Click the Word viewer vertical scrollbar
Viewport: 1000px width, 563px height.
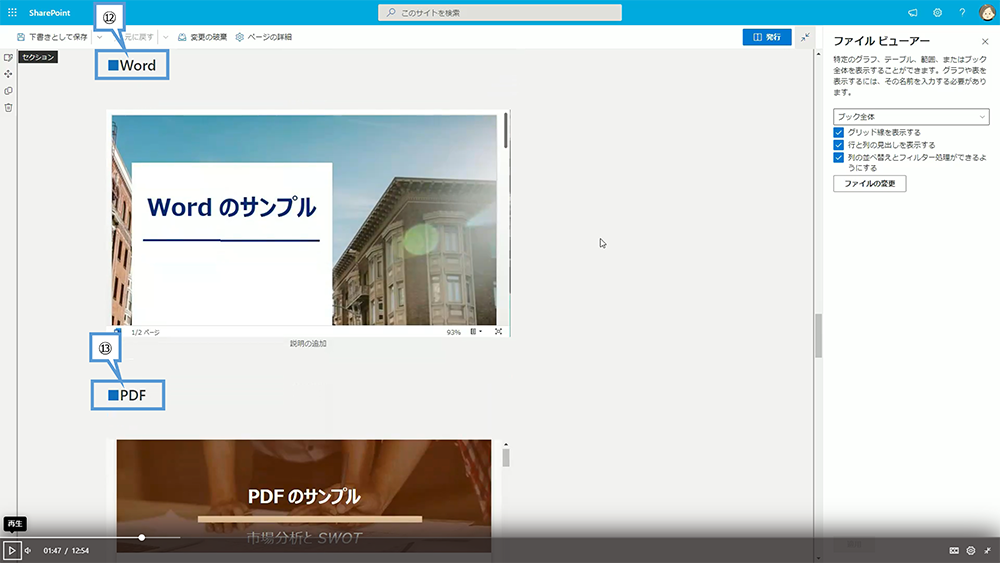click(x=506, y=131)
